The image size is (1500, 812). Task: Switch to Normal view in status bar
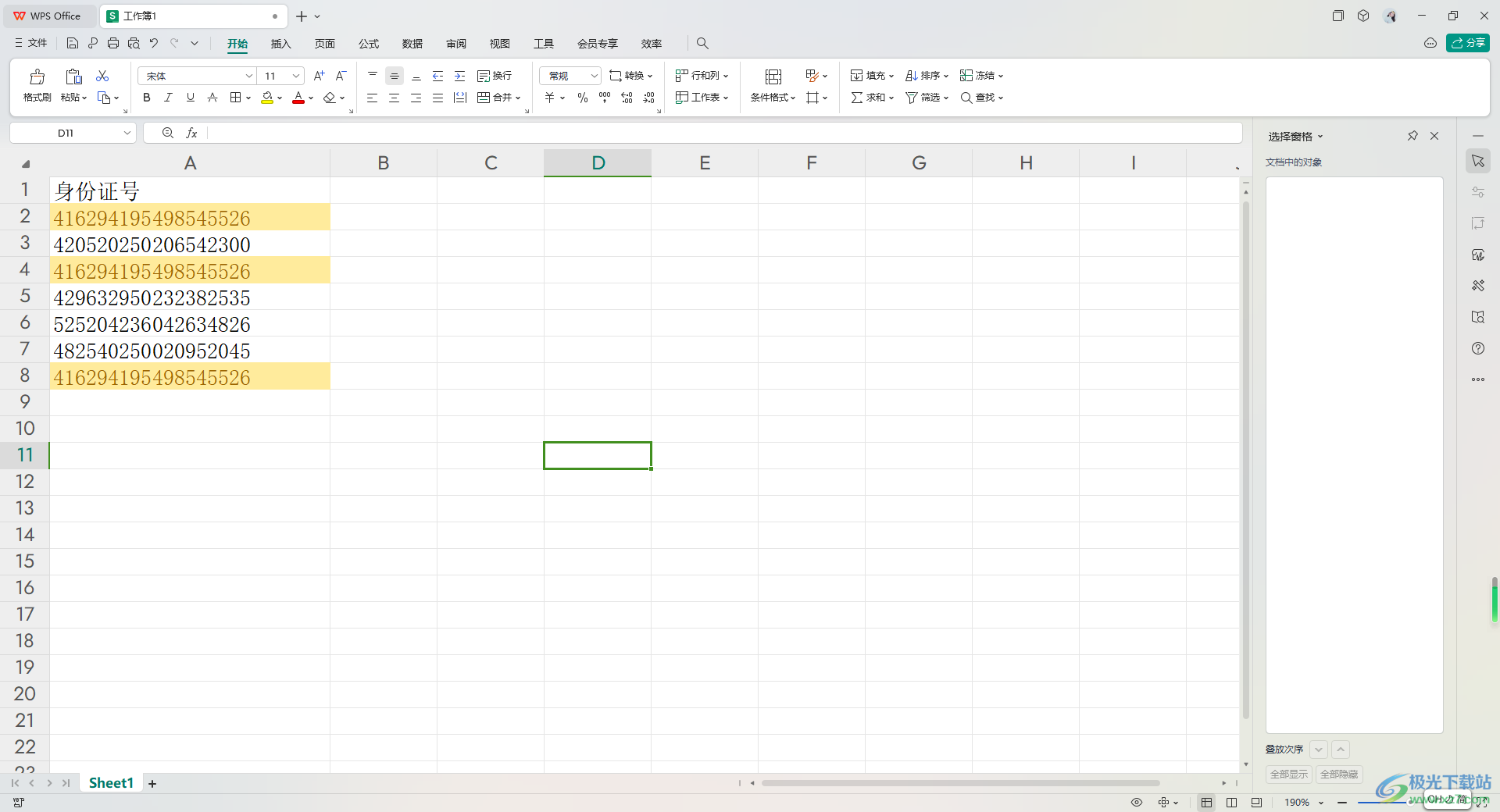[x=1207, y=803]
